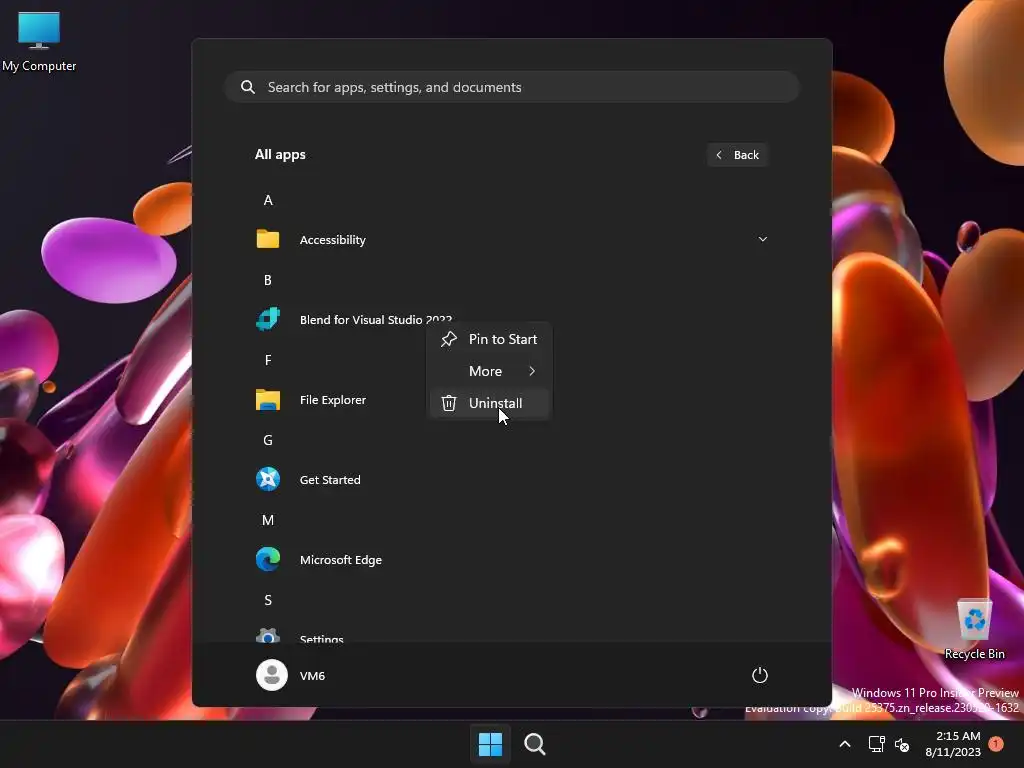
Task: Show hidden tray icons chevron
Action: click(x=844, y=744)
